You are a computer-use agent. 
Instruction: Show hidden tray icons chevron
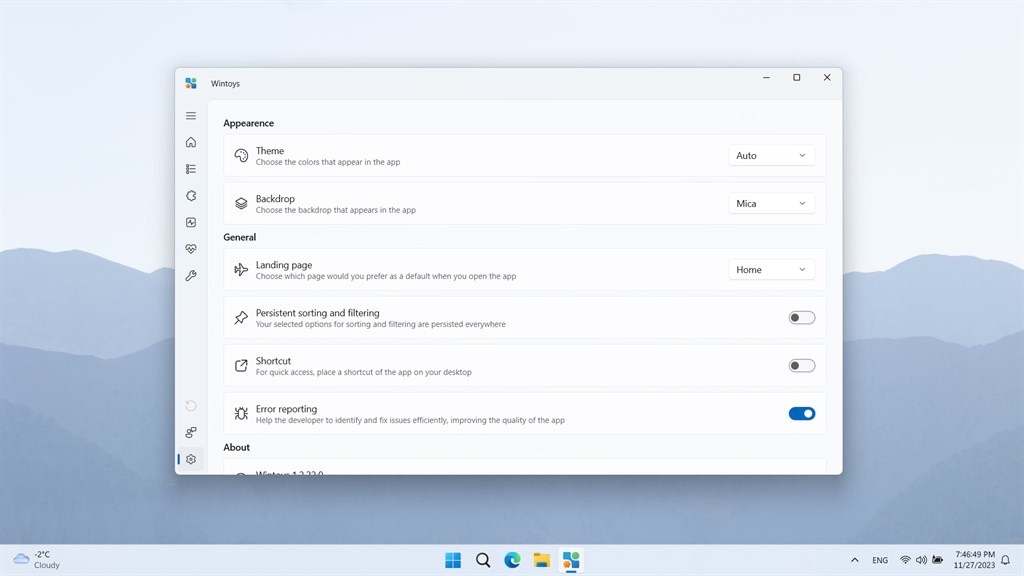(x=854, y=560)
